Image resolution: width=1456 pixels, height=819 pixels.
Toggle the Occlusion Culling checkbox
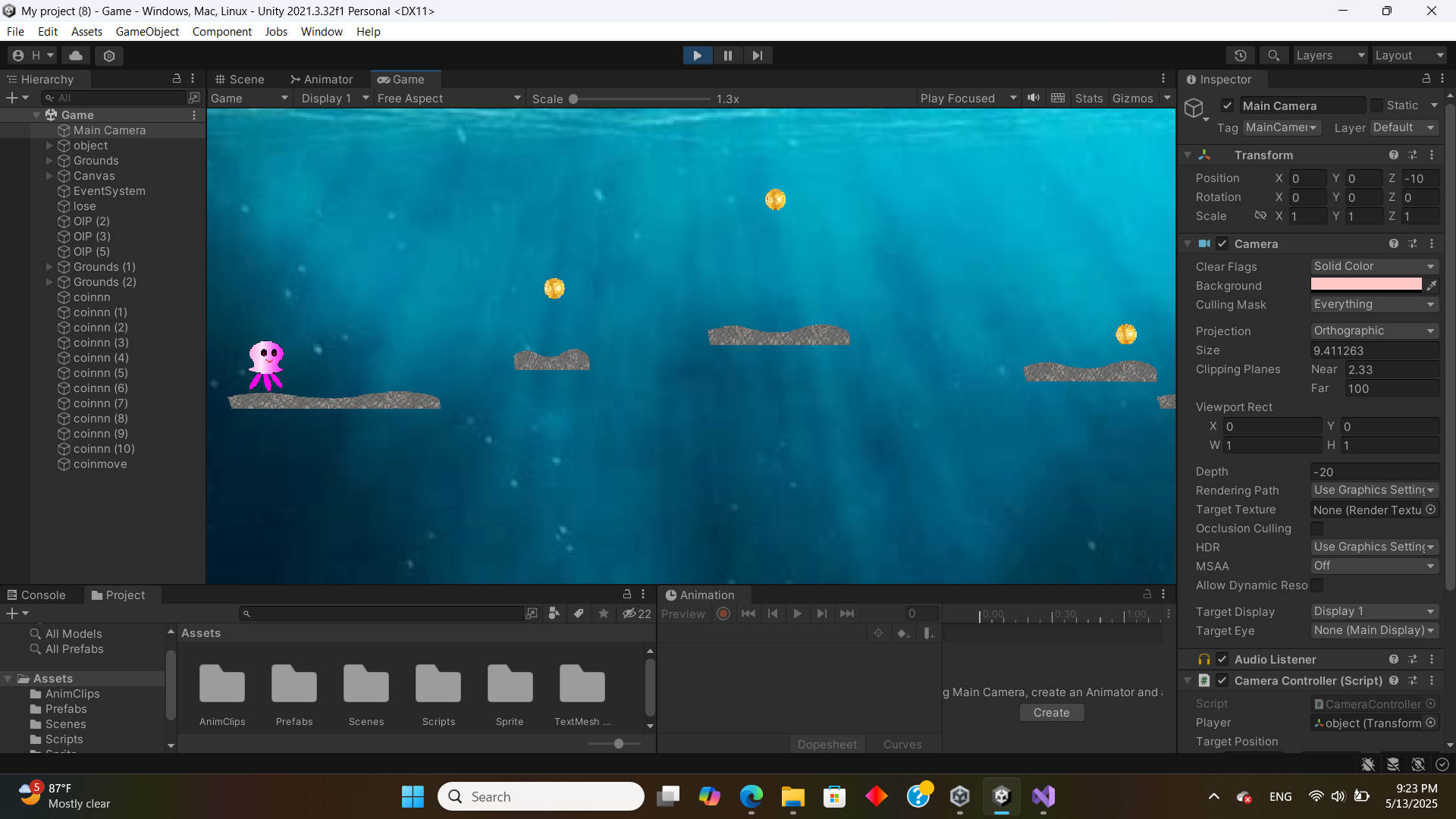pos(1317,528)
